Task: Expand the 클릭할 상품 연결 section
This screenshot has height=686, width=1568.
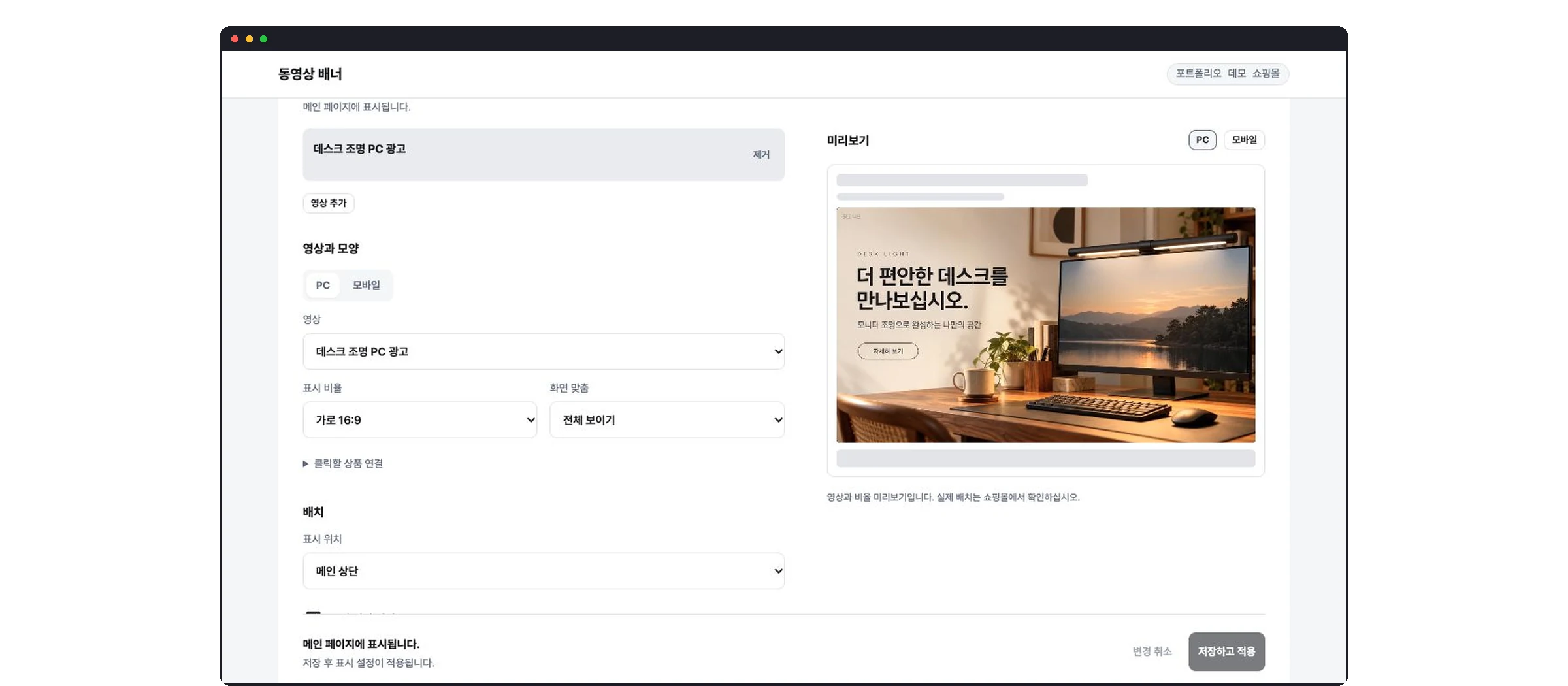Action: [x=343, y=464]
